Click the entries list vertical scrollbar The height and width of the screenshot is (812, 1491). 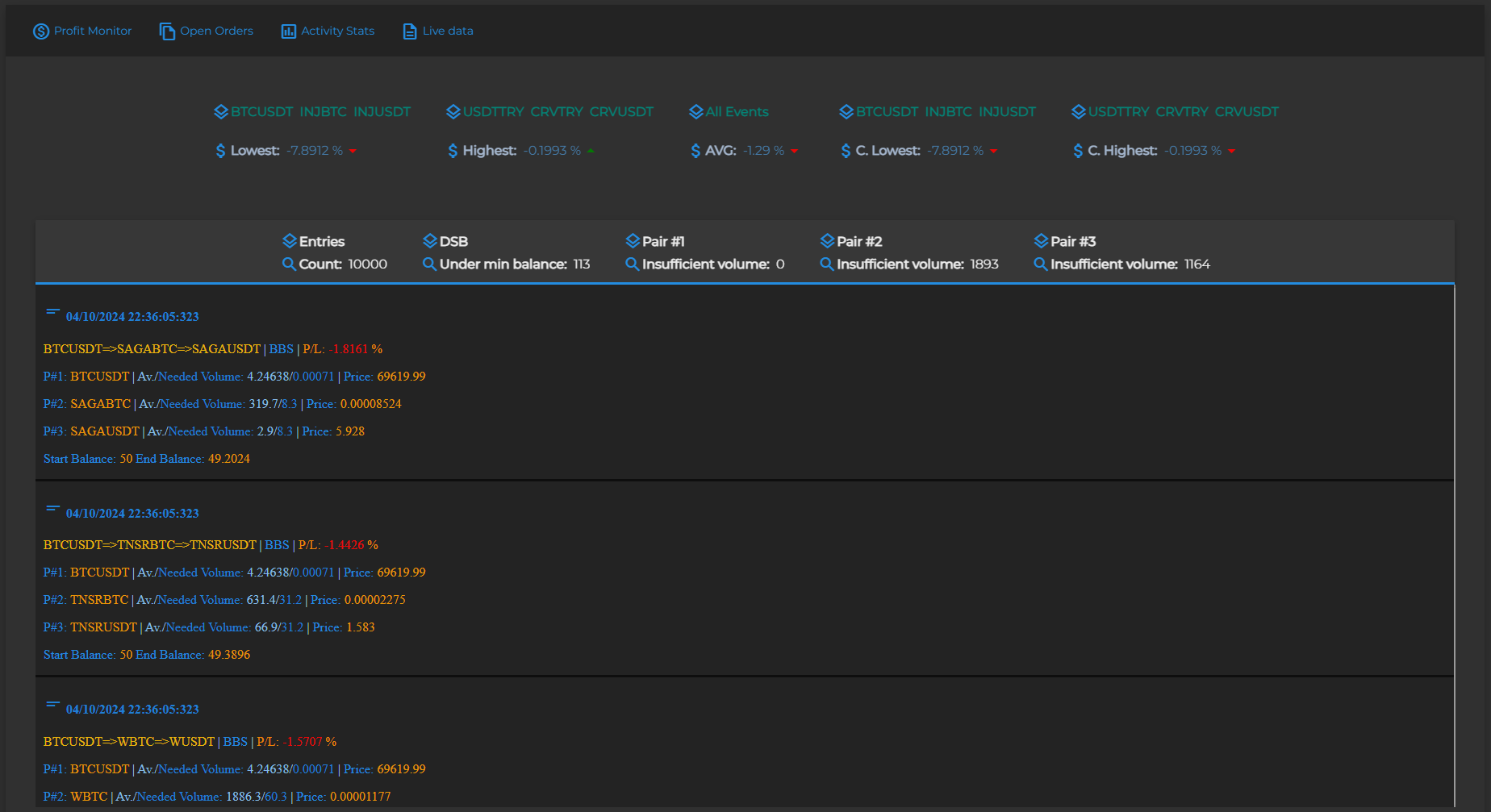tap(1454, 545)
